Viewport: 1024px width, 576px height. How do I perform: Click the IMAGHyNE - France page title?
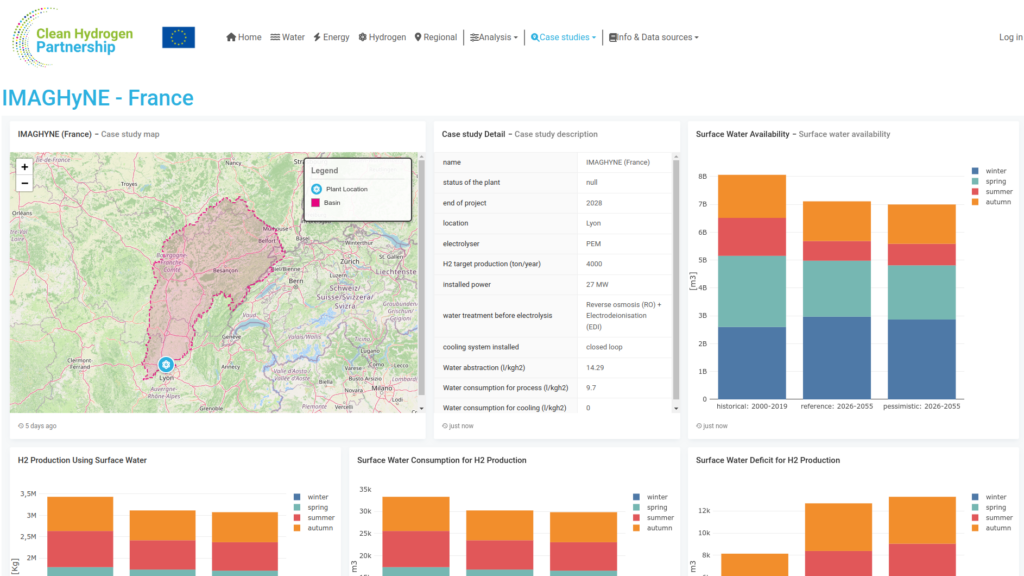pos(98,98)
